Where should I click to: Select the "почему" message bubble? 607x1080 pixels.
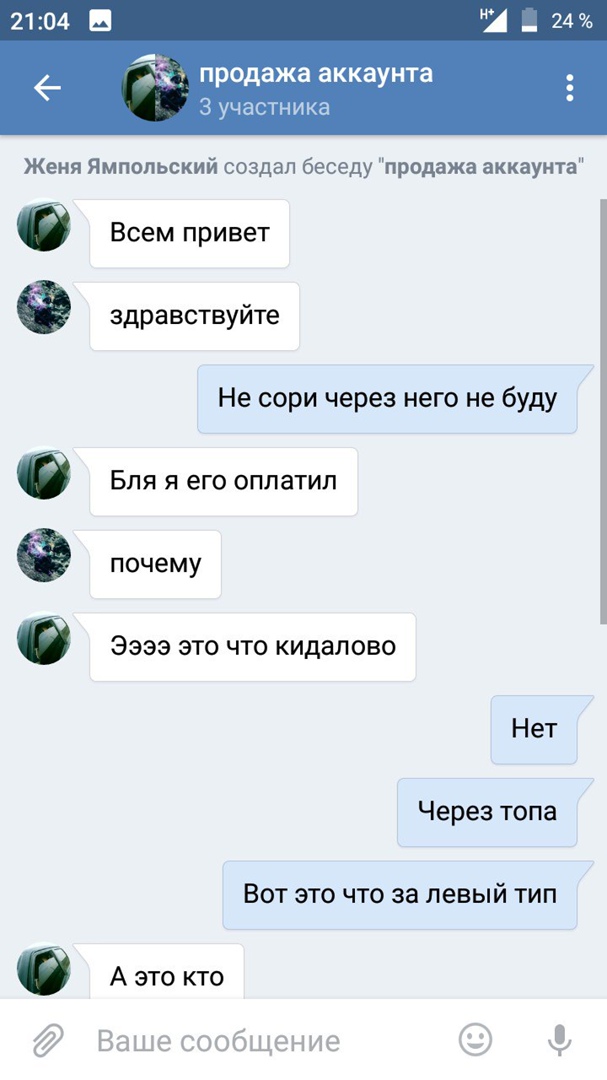(x=155, y=564)
